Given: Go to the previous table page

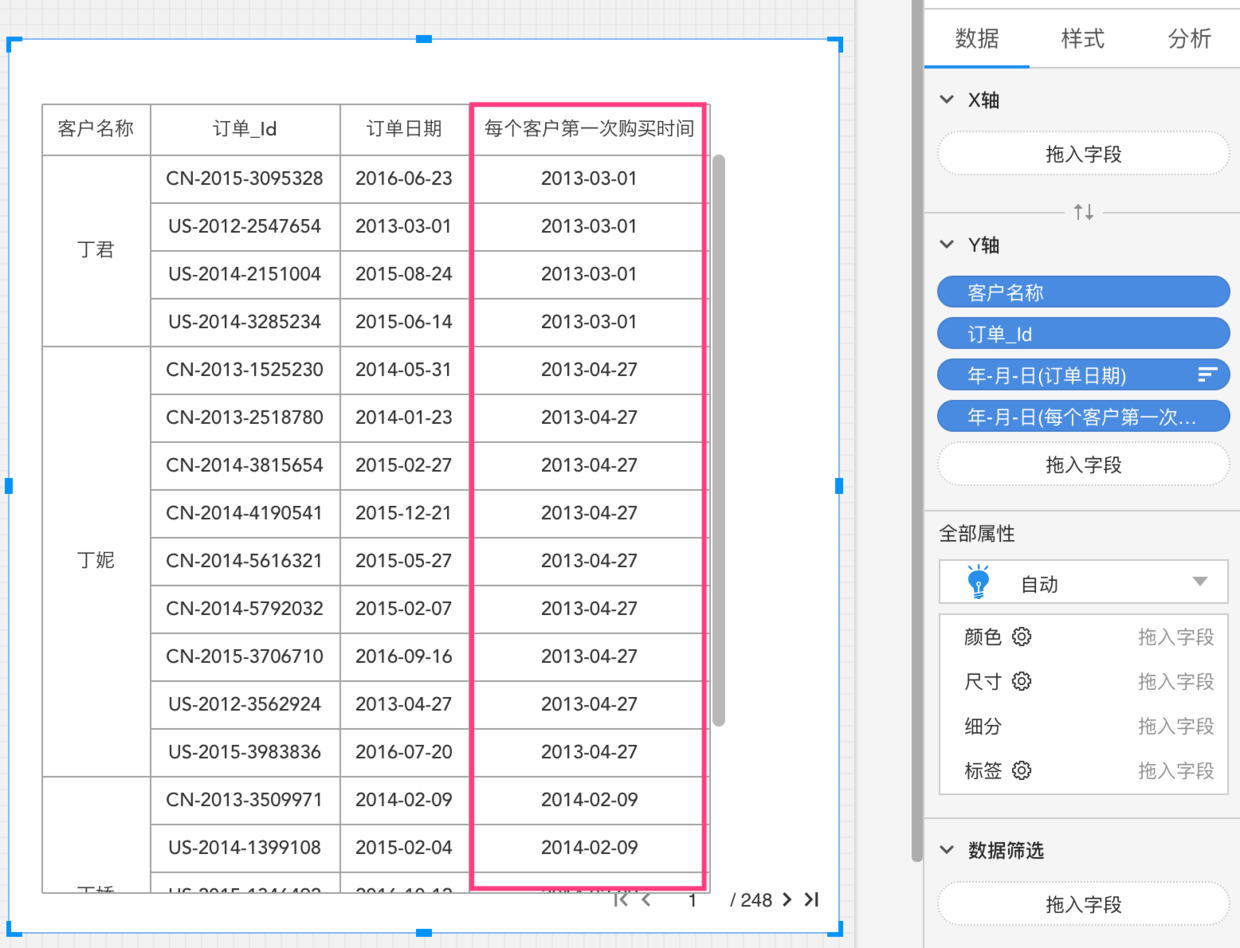Looking at the screenshot, I should [x=646, y=899].
